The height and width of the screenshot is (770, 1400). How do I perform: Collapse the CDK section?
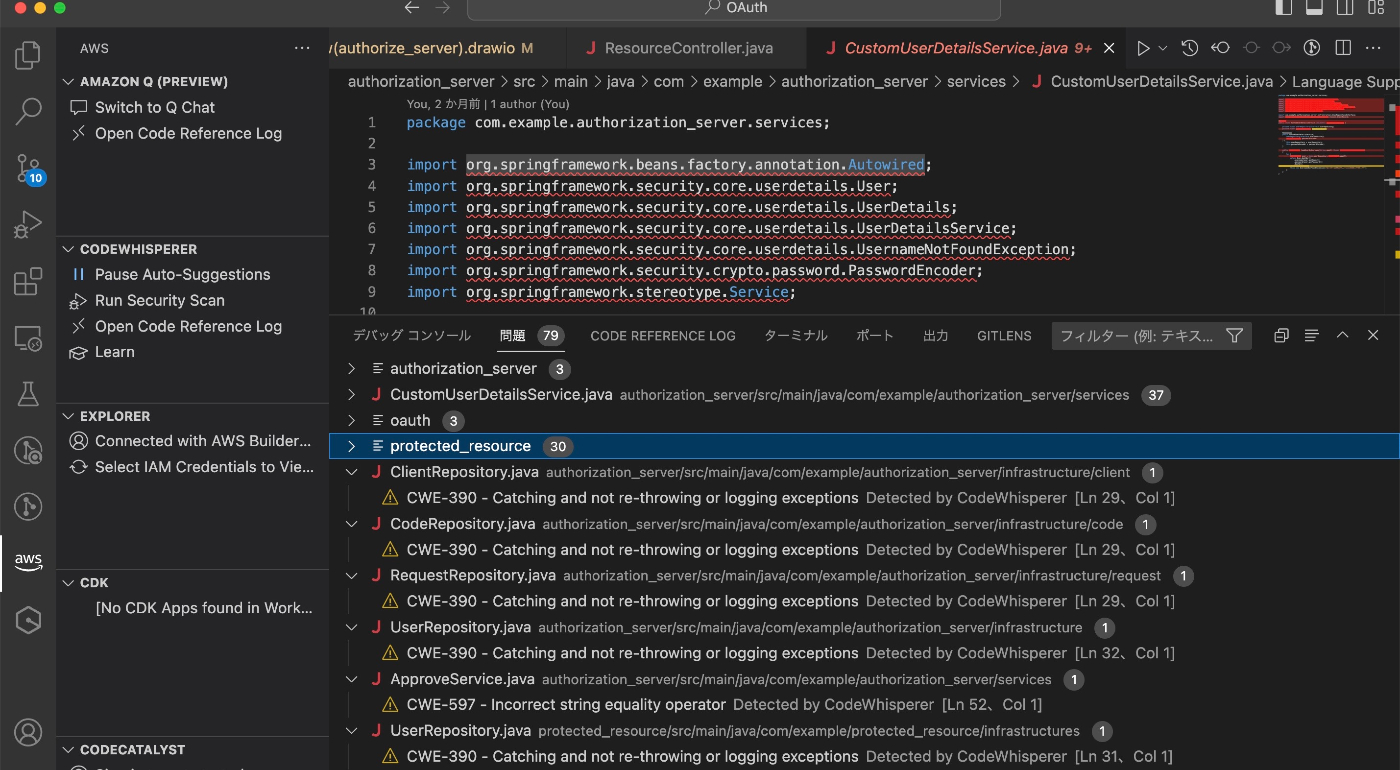pos(69,583)
